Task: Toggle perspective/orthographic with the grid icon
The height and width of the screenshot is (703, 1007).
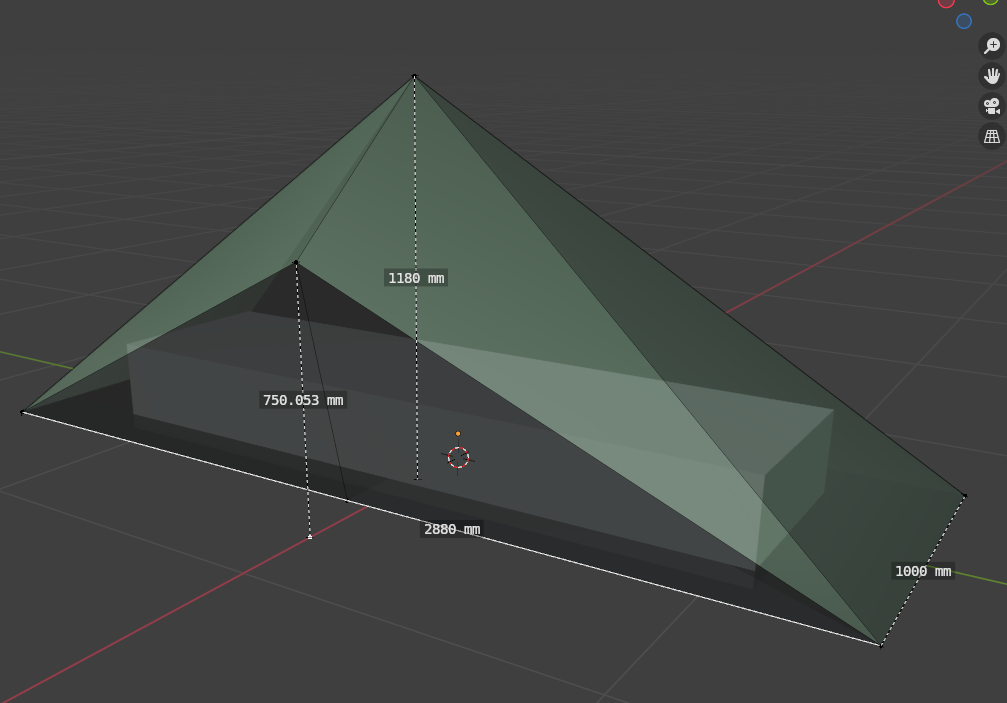Action: pyautogui.click(x=991, y=136)
